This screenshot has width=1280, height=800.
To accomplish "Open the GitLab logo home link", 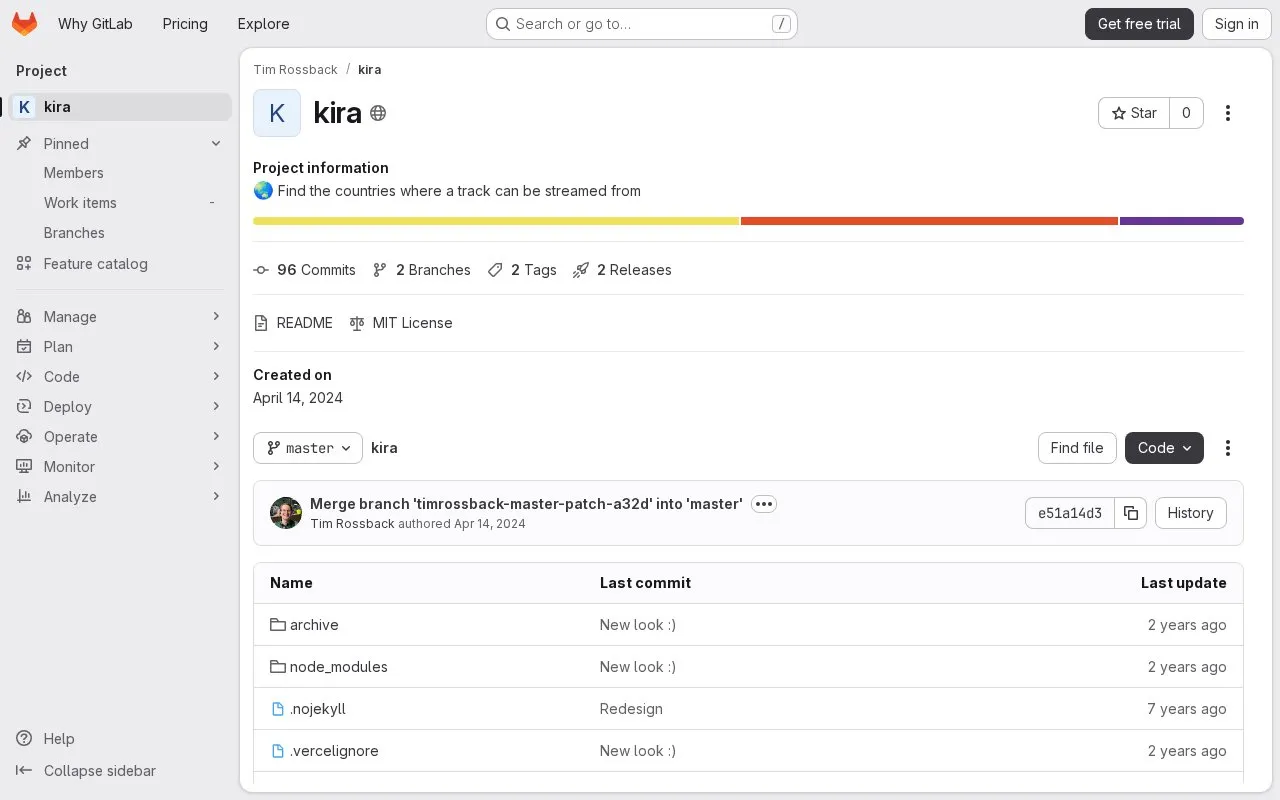I will point(24,24).
